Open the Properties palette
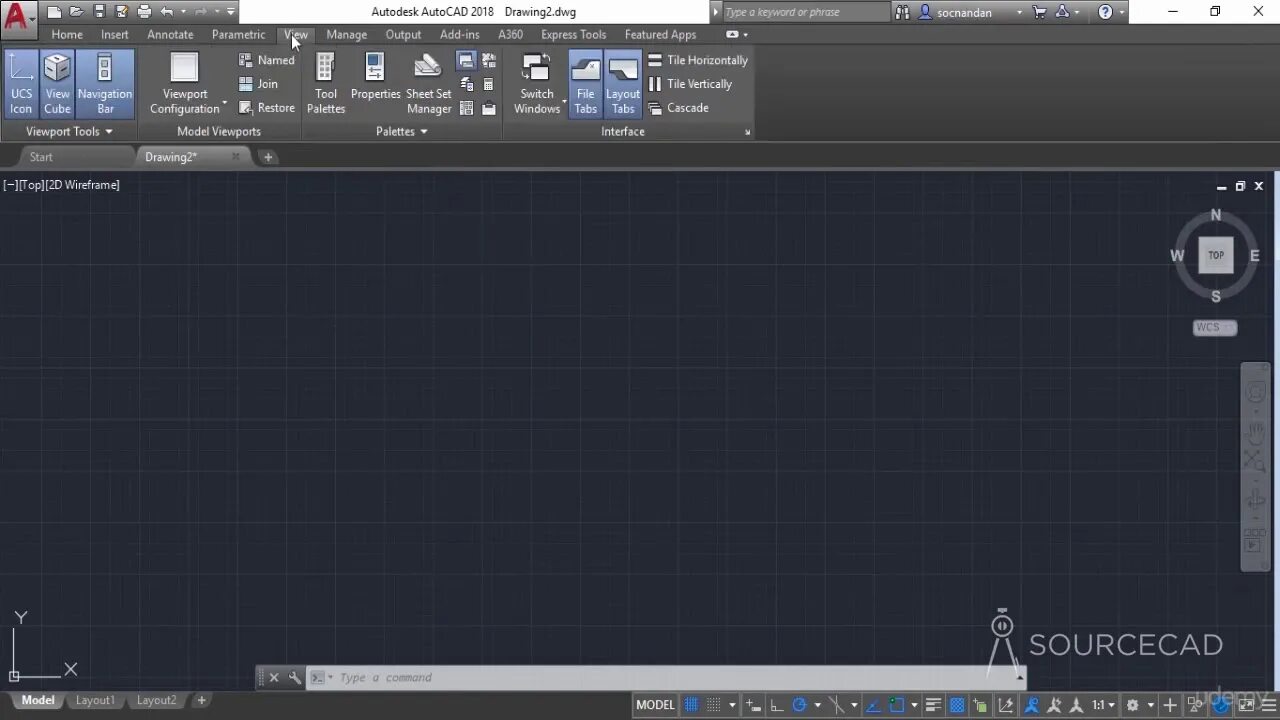This screenshot has width=1280, height=720. point(375,78)
